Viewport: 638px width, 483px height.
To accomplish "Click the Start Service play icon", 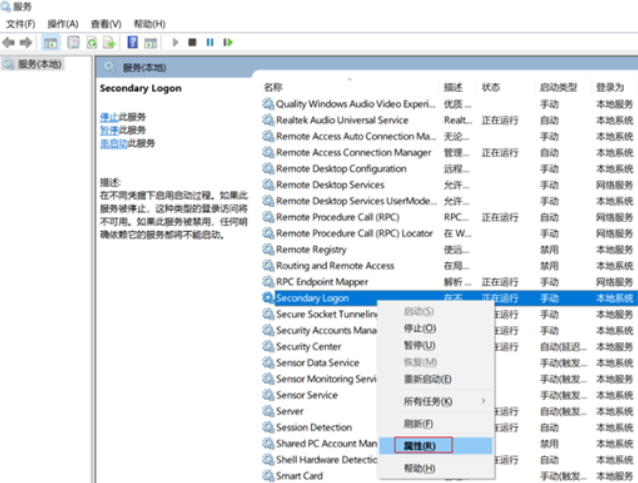I will pyautogui.click(x=176, y=42).
